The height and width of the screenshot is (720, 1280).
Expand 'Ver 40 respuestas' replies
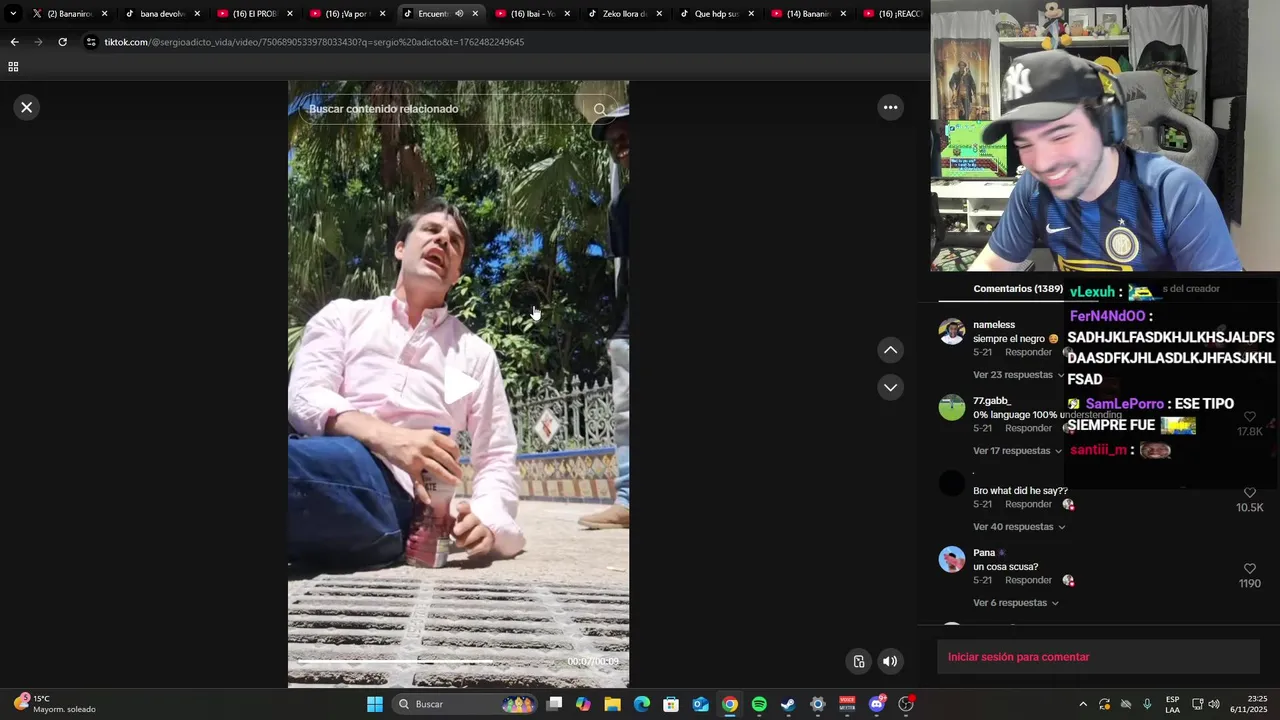click(1019, 527)
